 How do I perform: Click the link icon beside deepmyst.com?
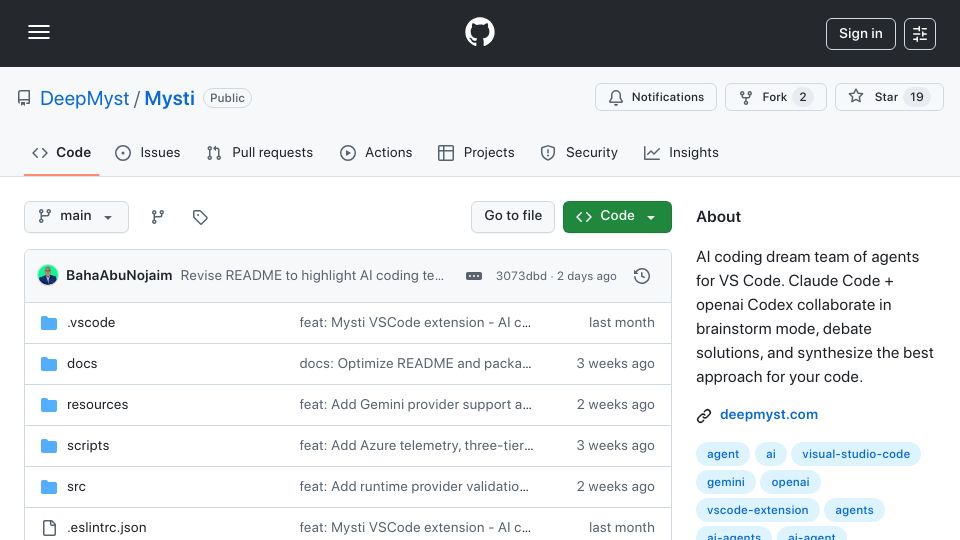704,416
